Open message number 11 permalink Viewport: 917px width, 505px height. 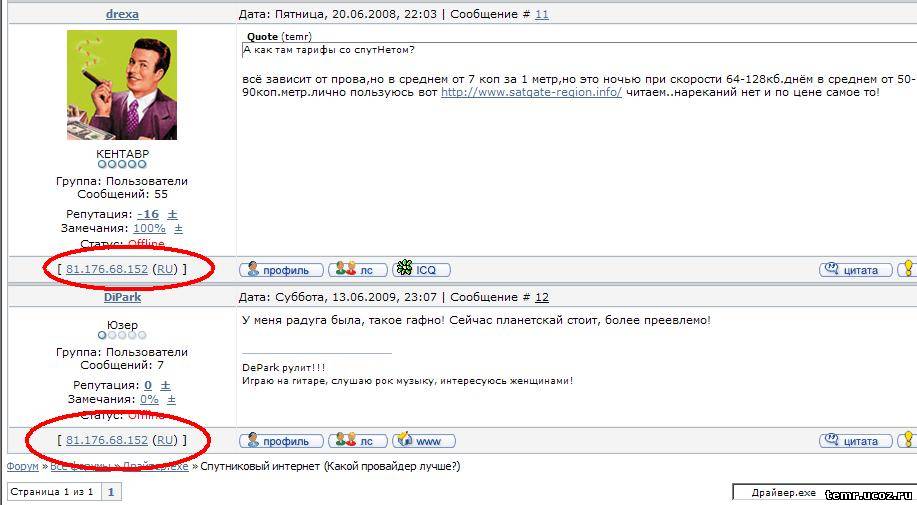542,14
